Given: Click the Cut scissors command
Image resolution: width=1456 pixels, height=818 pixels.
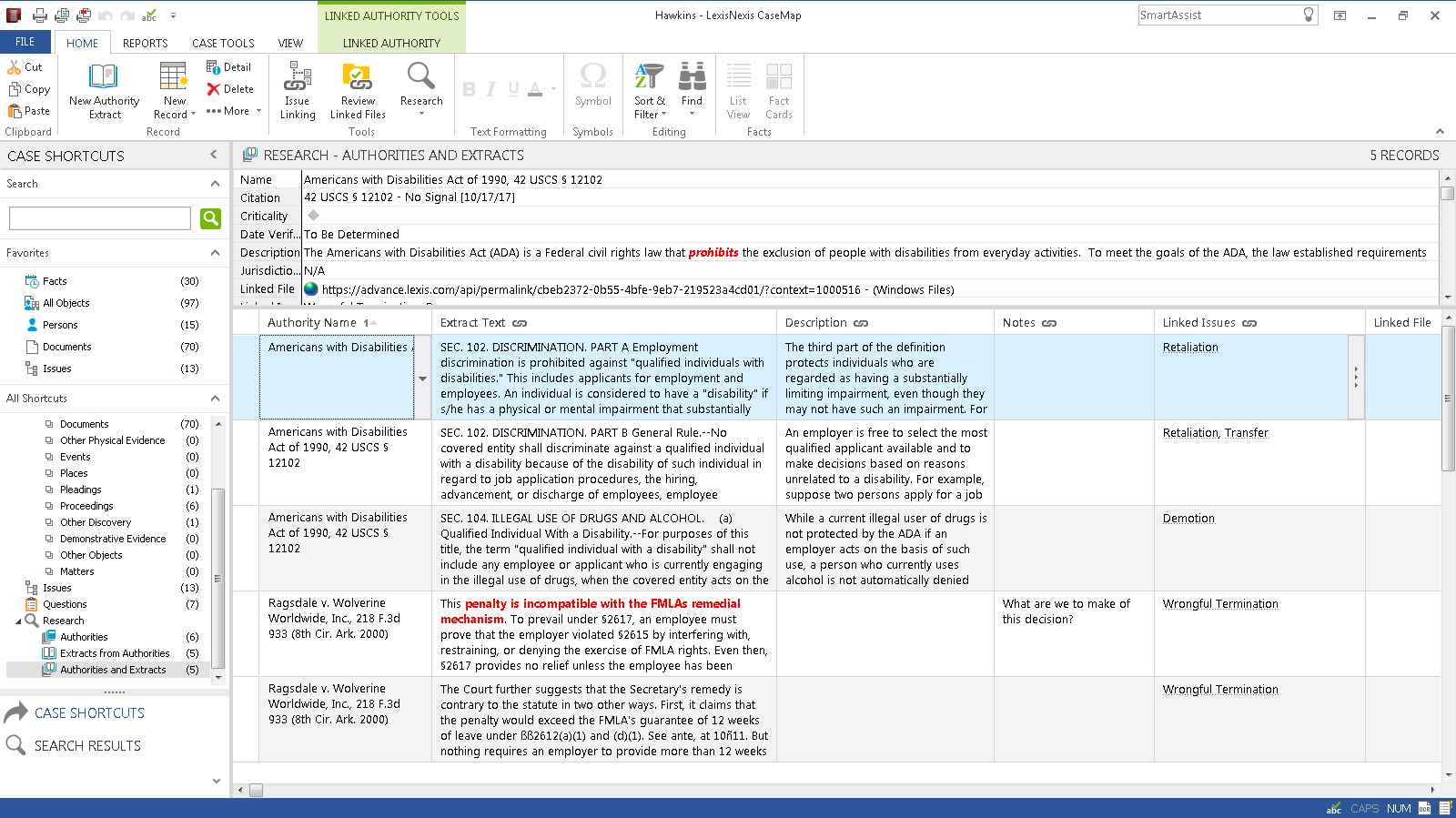Looking at the screenshot, I should tap(25, 67).
